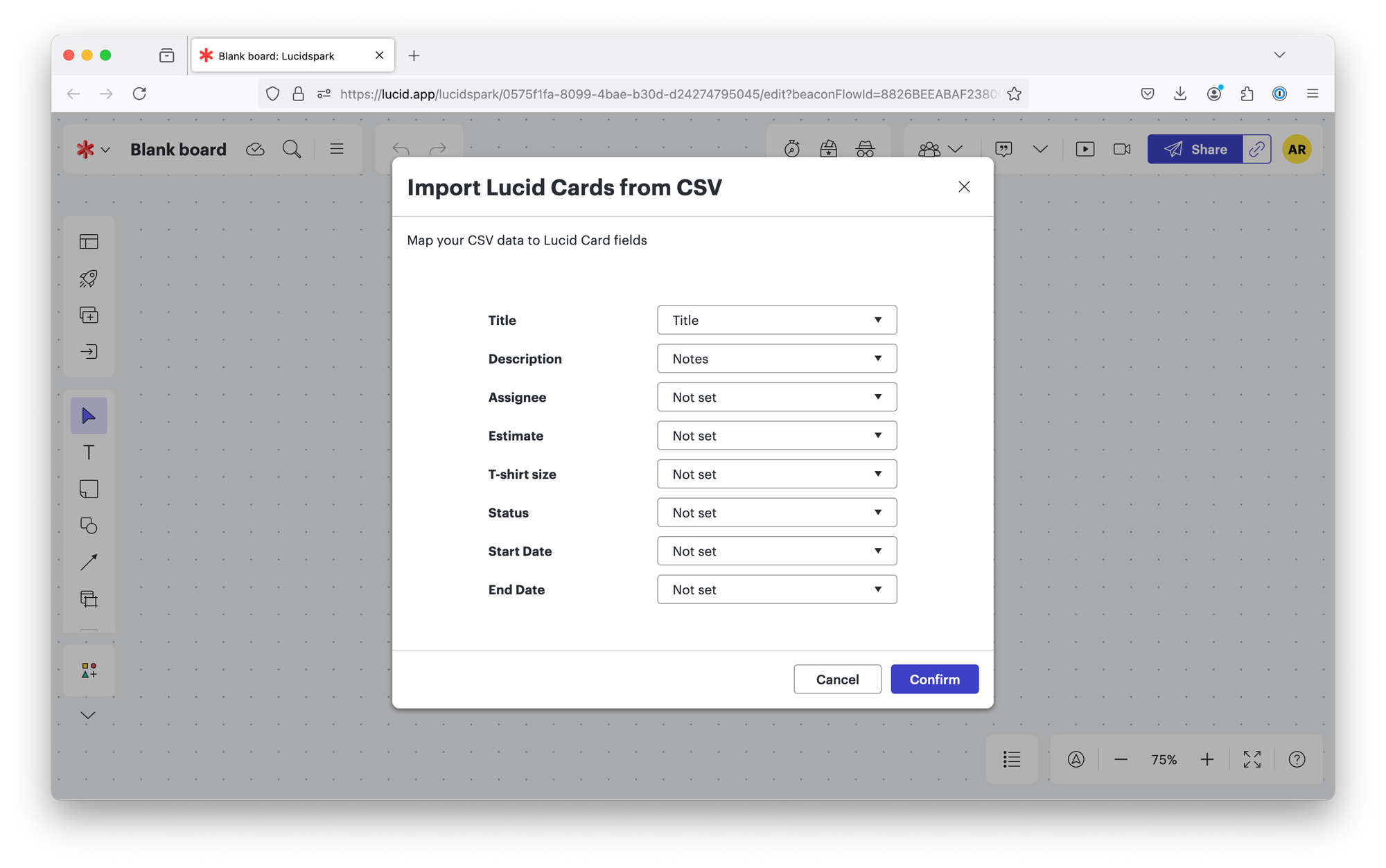Copy shareable link icon next to Share
Screen dimensions: 1386x868
[1256, 149]
